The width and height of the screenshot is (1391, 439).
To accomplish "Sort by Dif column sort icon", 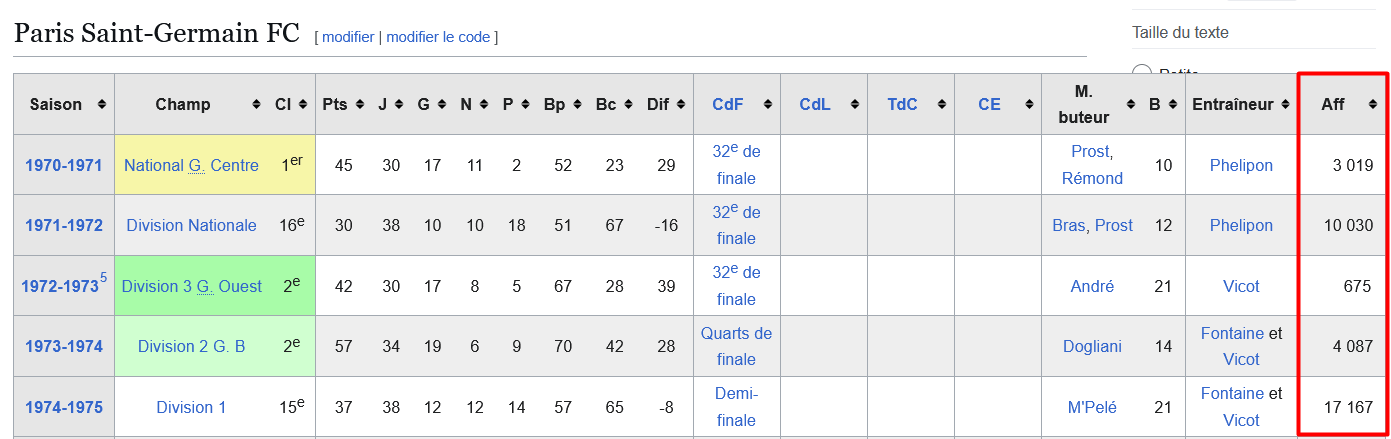I will [x=680, y=105].
